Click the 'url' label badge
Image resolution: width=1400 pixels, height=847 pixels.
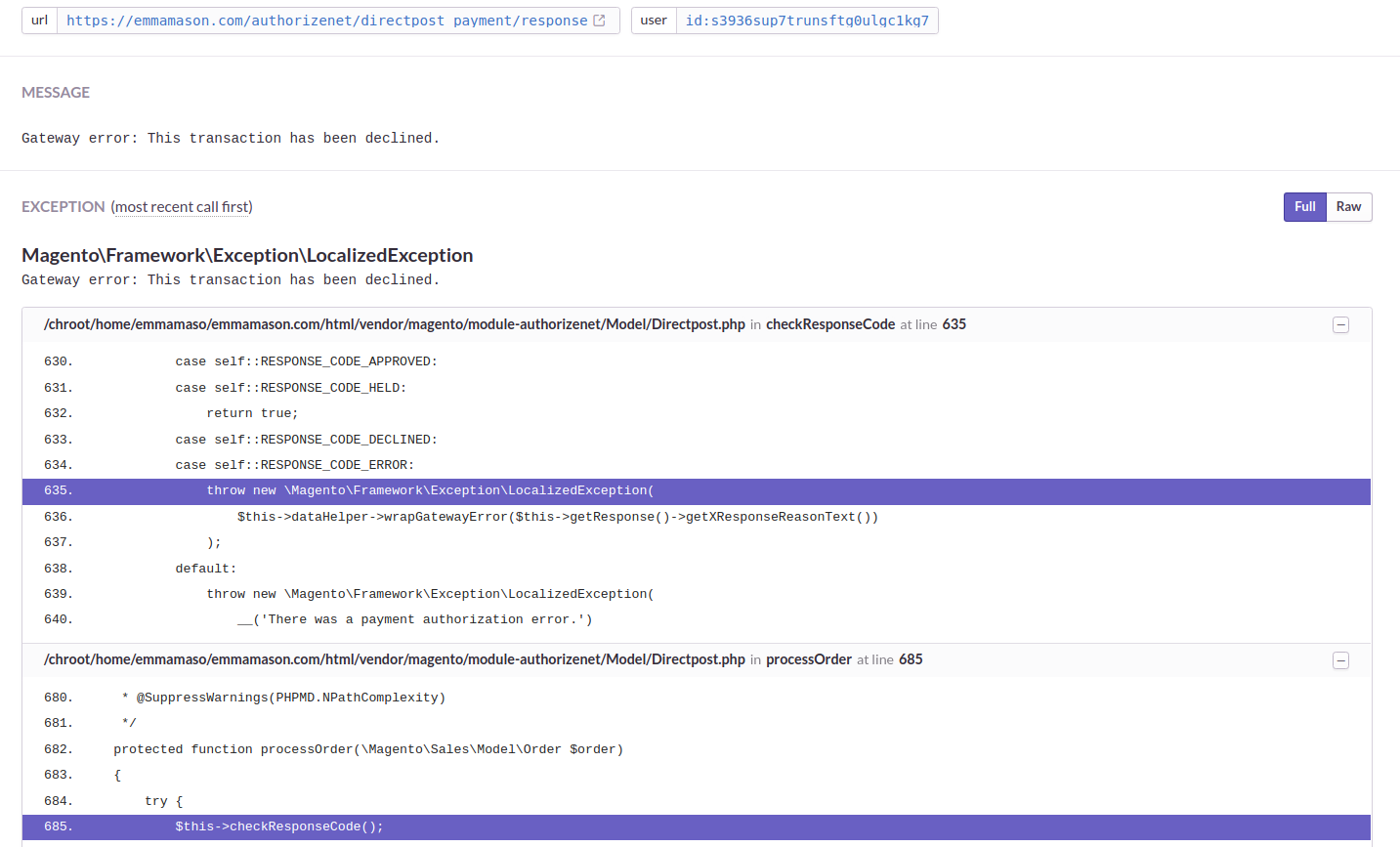pos(38,20)
